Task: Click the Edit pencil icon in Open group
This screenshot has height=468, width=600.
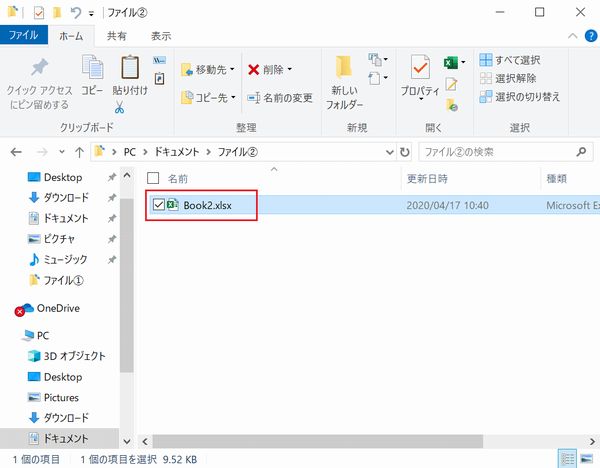Action: click(451, 84)
